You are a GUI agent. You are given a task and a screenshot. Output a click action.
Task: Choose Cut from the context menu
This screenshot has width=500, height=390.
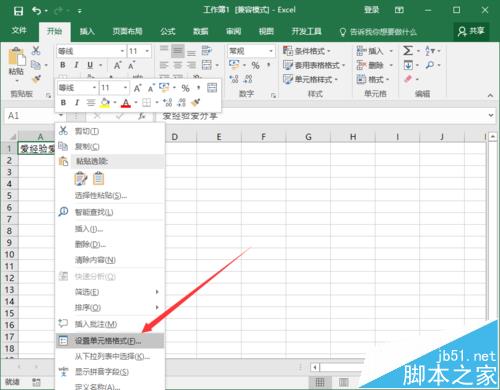point(110,131)
